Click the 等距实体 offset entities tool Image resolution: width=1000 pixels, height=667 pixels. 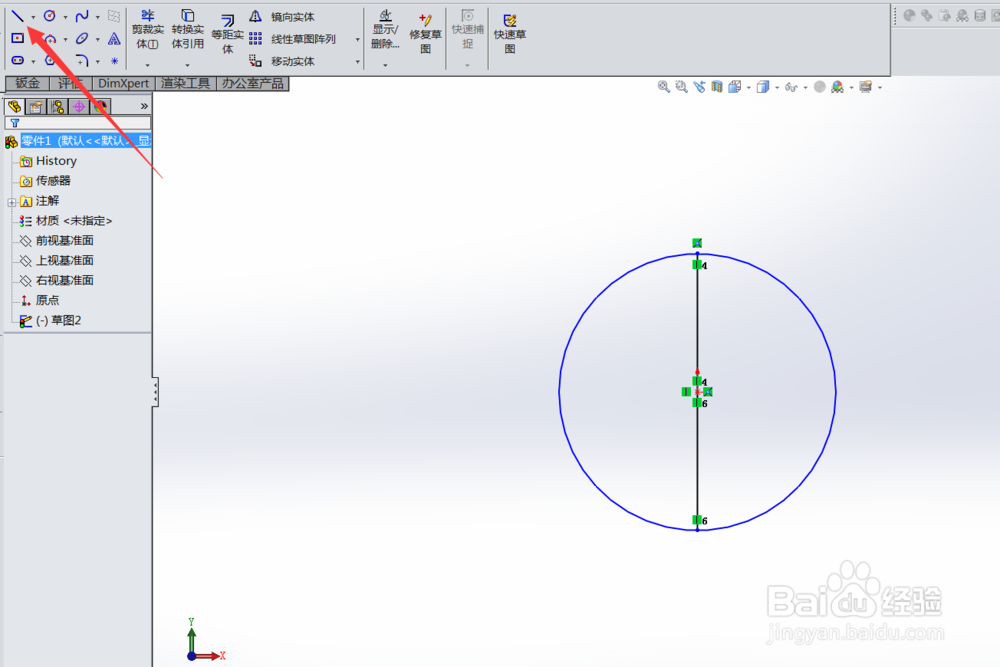point(227,35)
